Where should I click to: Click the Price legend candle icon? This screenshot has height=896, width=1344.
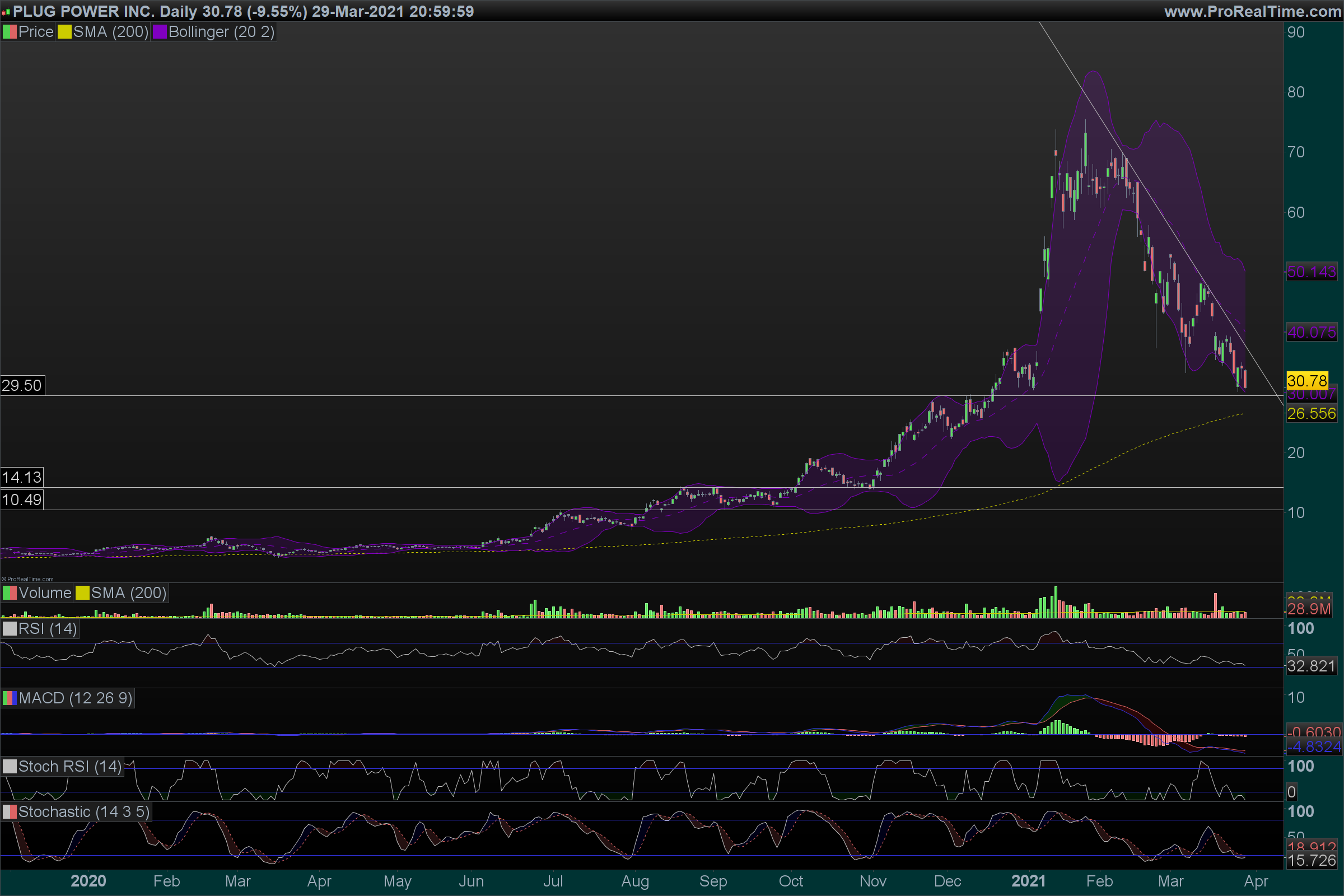click(10, 32)
